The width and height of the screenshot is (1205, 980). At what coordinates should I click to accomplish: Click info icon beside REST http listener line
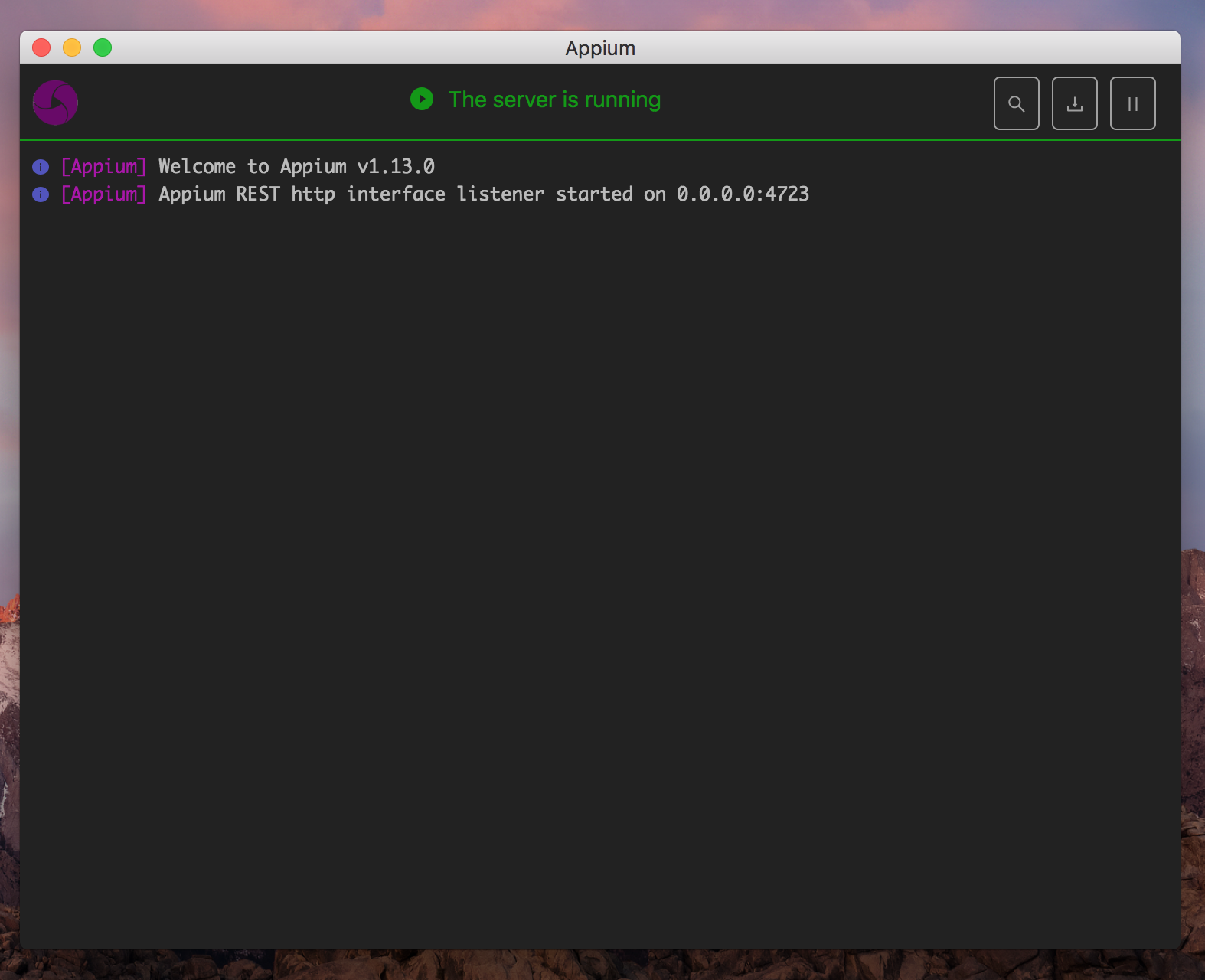41,194
